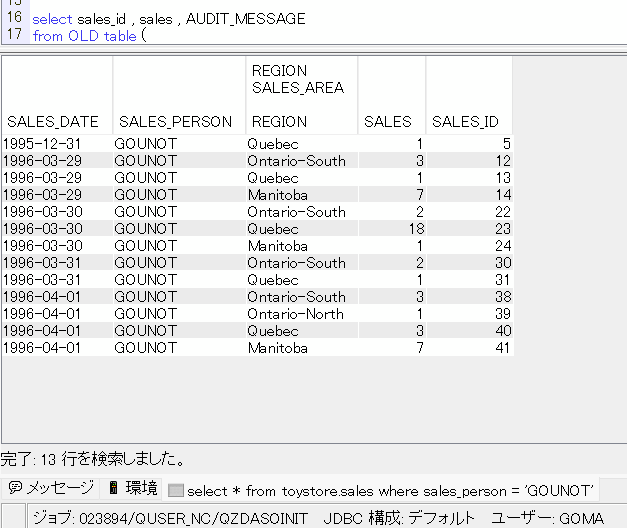The image size is (627, 528).
Task: Click the SALES_PERSON column header
Action: [179, 95]
